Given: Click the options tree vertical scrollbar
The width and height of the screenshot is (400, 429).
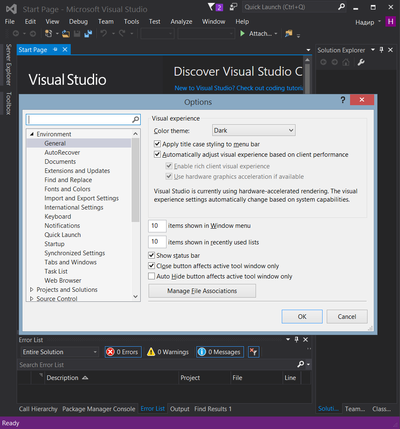Looking at the screenshot, I should (135, 216).
